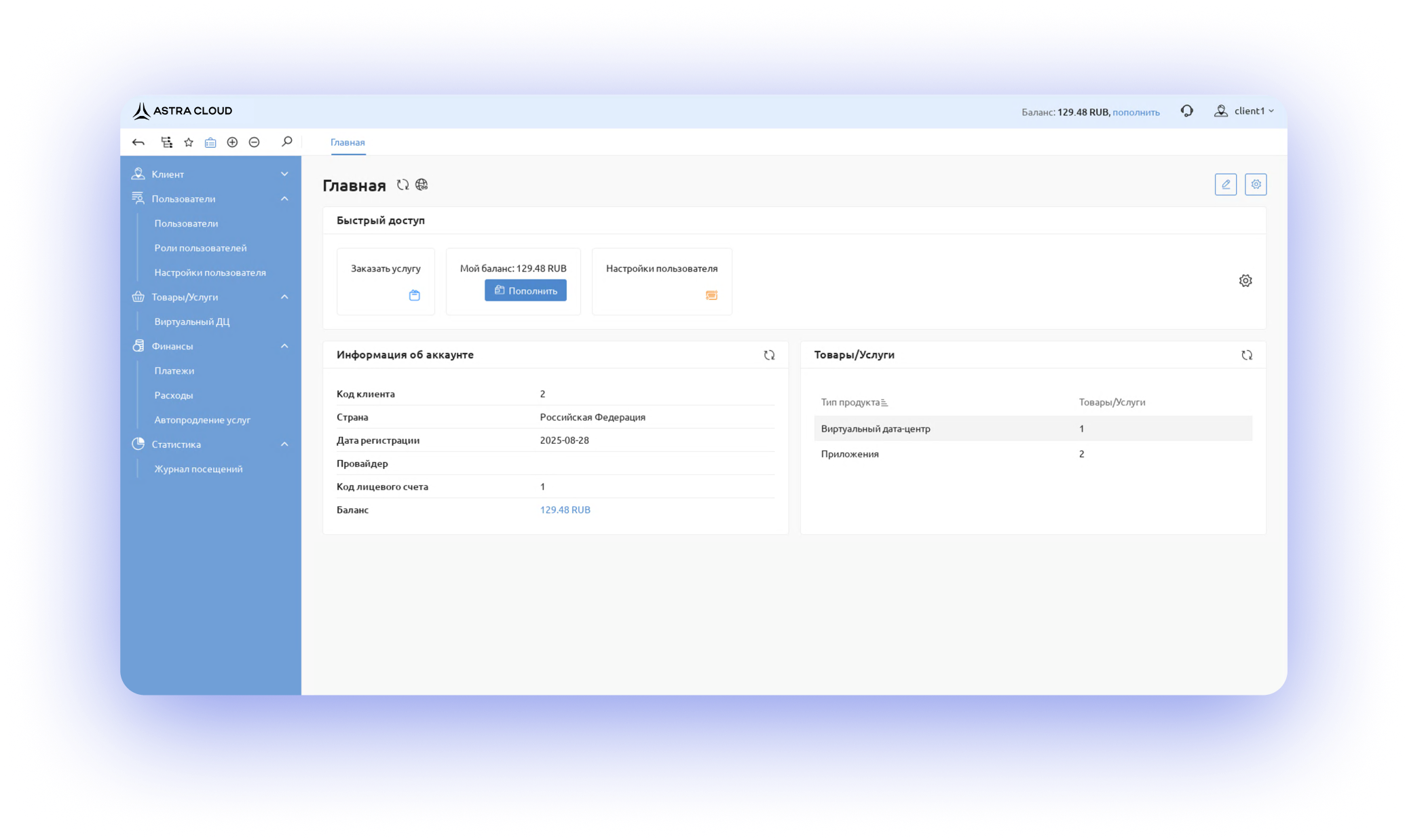Open dashboard settings gear in top-right corner

pyautogui.click(x=1256, y=185)
